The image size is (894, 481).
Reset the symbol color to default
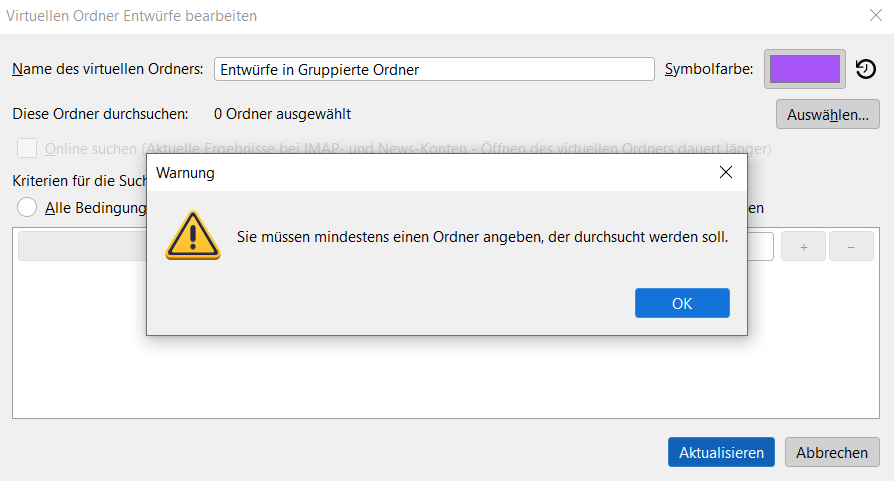[866, 70]
